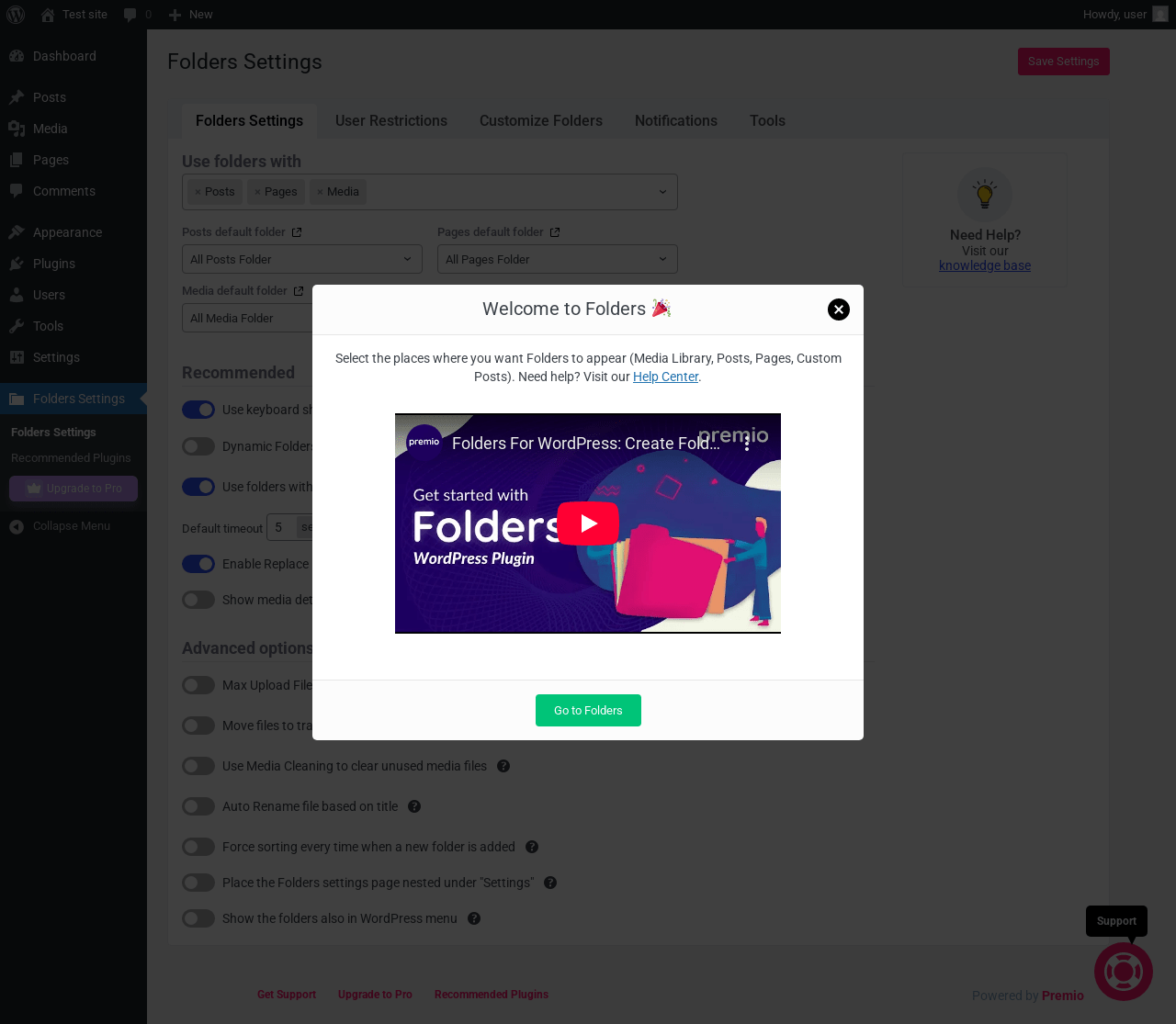The image size is (1176, 1024).
Task: Open help for Auto Rename file option
Action: (414, 806)
